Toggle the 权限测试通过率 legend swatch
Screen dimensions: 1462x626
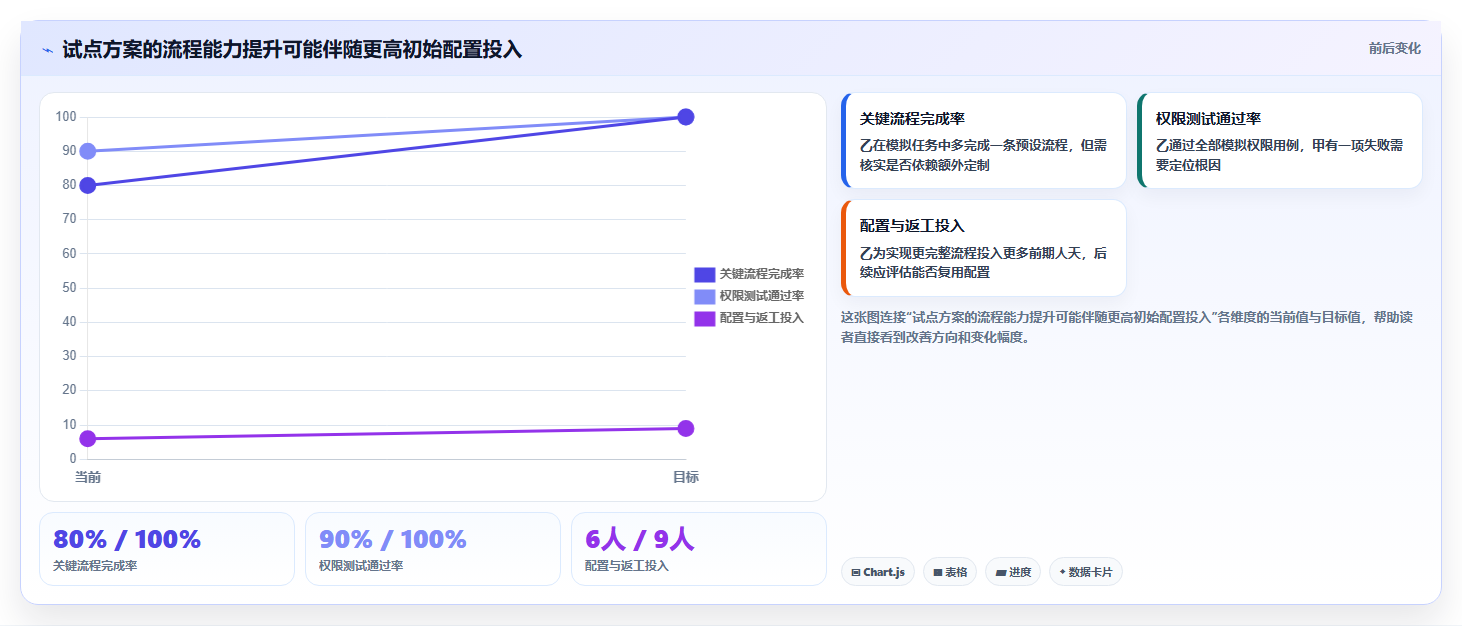pyautogui.click(x=704, y=296)
